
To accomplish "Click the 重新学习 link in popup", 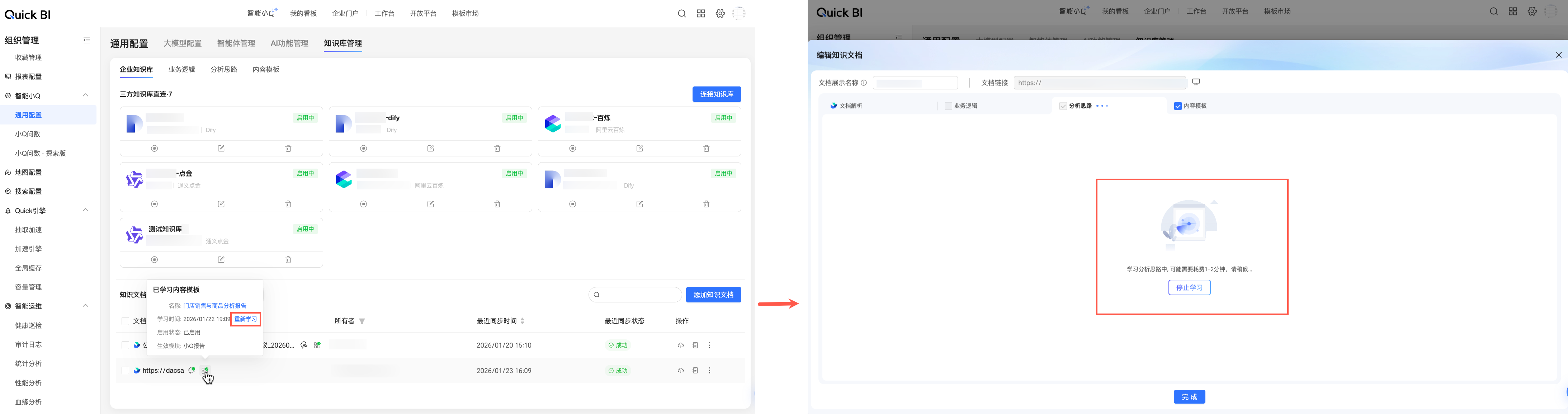I will coord(245,319).
